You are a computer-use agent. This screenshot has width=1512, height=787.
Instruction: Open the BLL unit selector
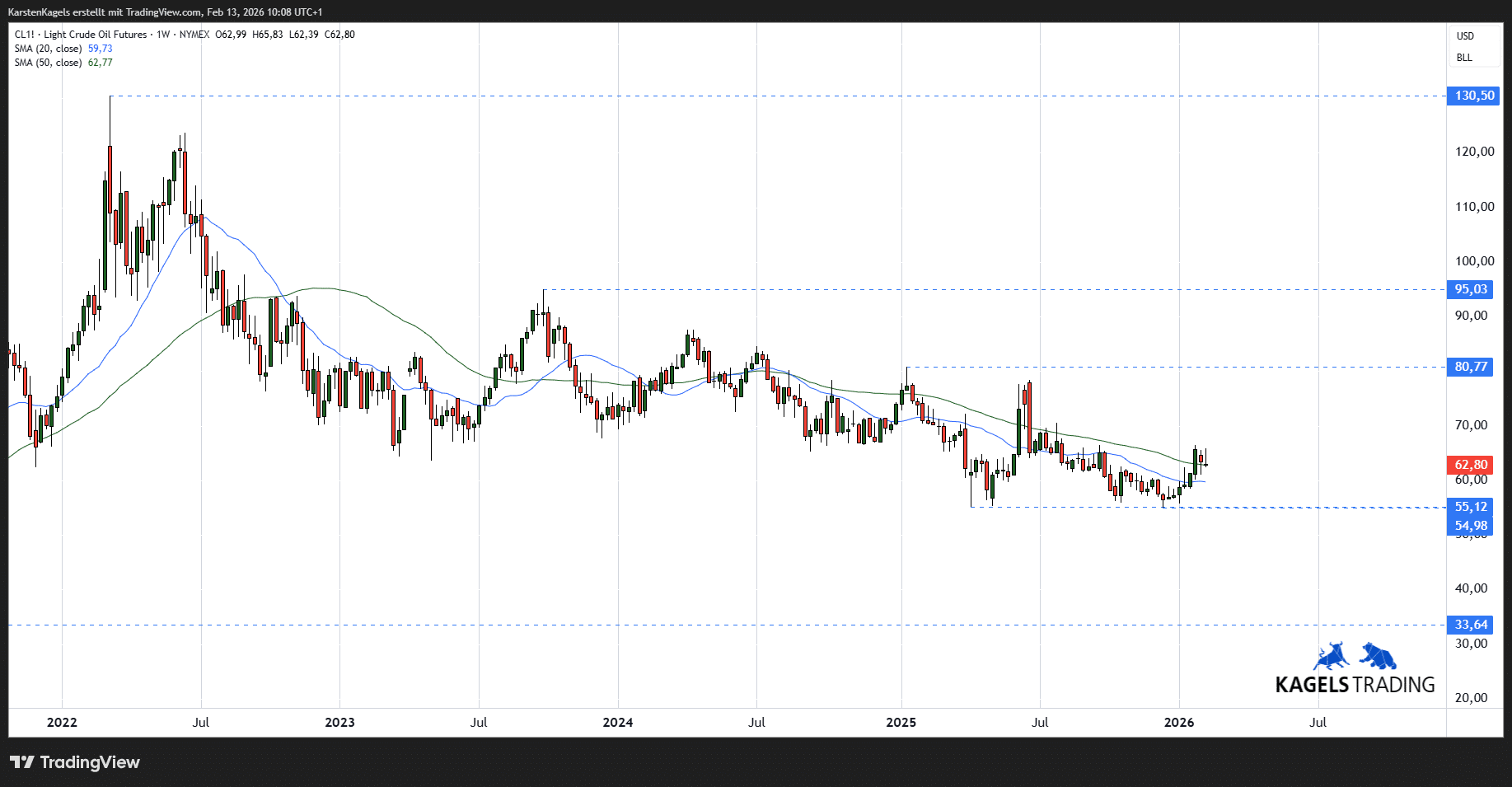(1464, 58)
